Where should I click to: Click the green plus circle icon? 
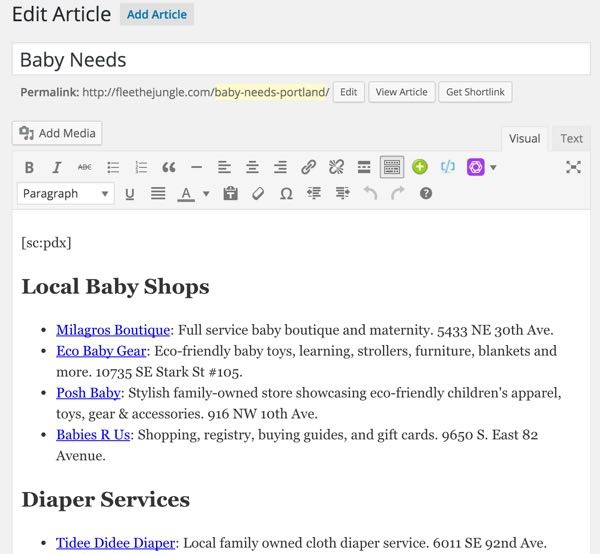click(x=420, y=167)
